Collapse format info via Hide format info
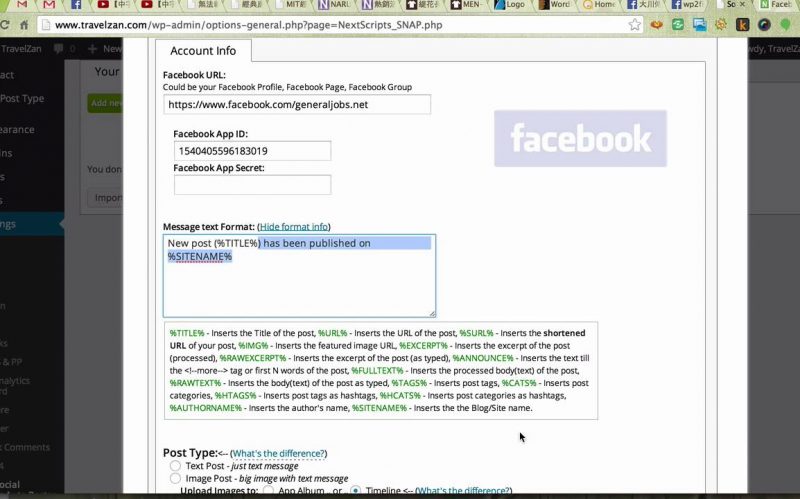The height and width of the screenshot is (499, 800). 294,227
